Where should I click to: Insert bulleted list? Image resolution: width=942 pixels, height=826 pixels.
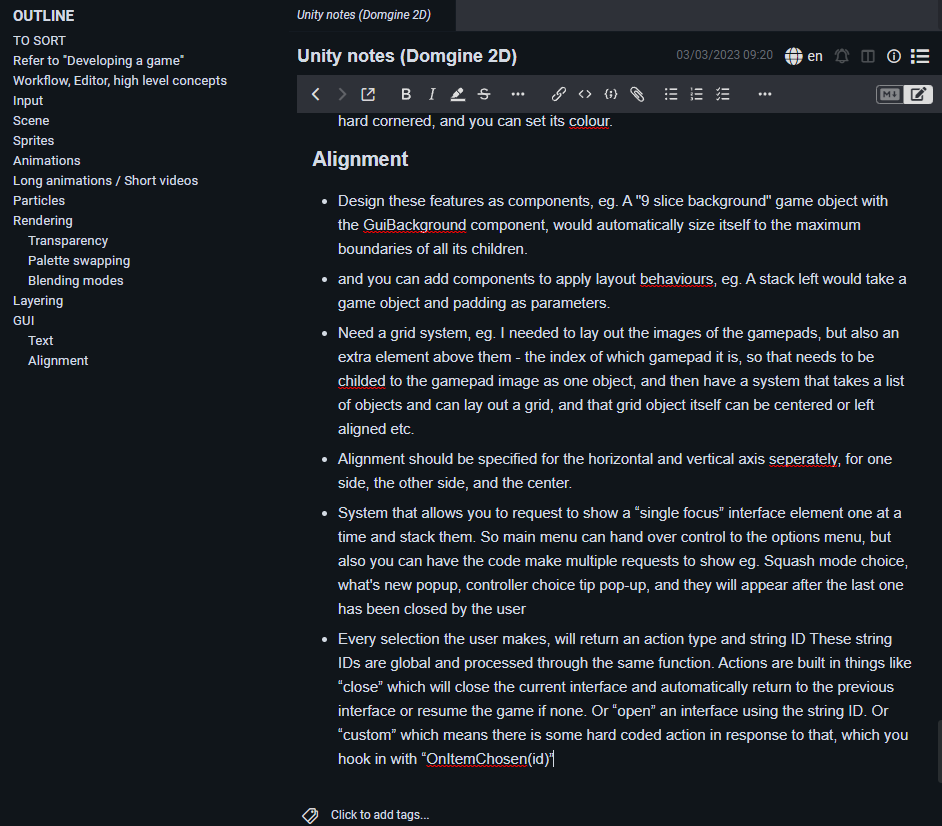tap(670, 94)
